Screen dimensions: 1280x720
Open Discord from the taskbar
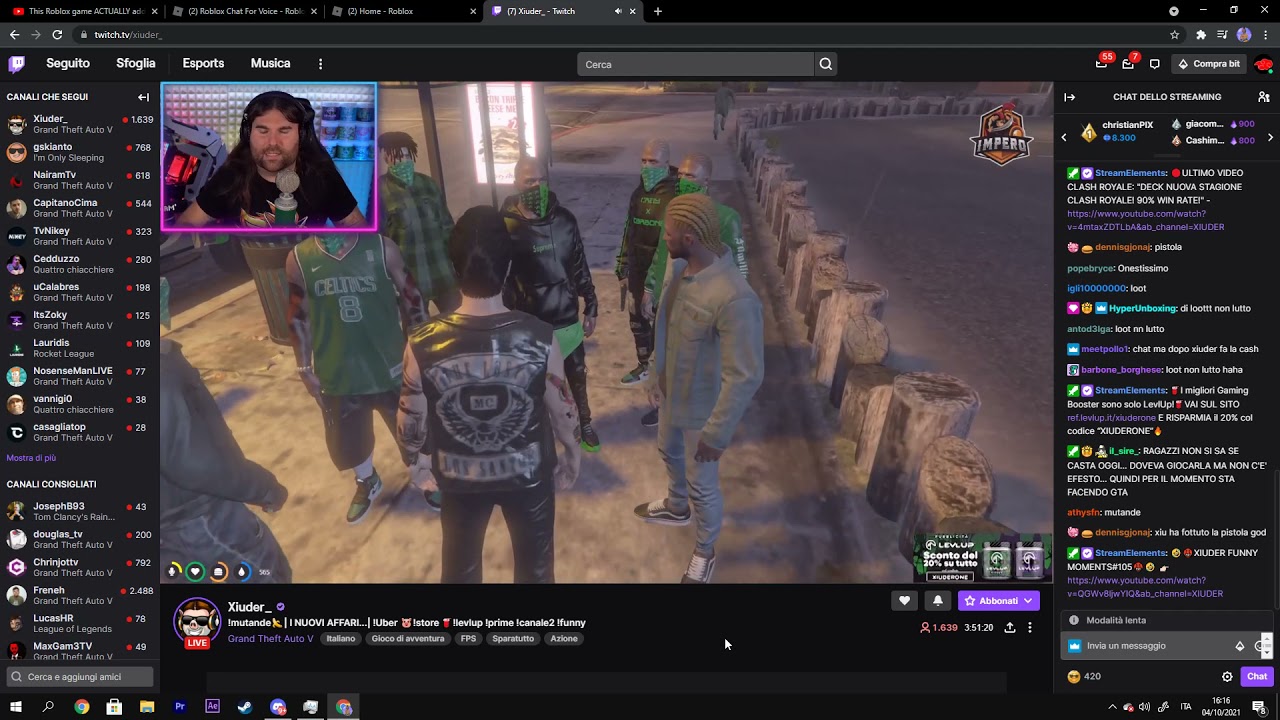[278, 707]
